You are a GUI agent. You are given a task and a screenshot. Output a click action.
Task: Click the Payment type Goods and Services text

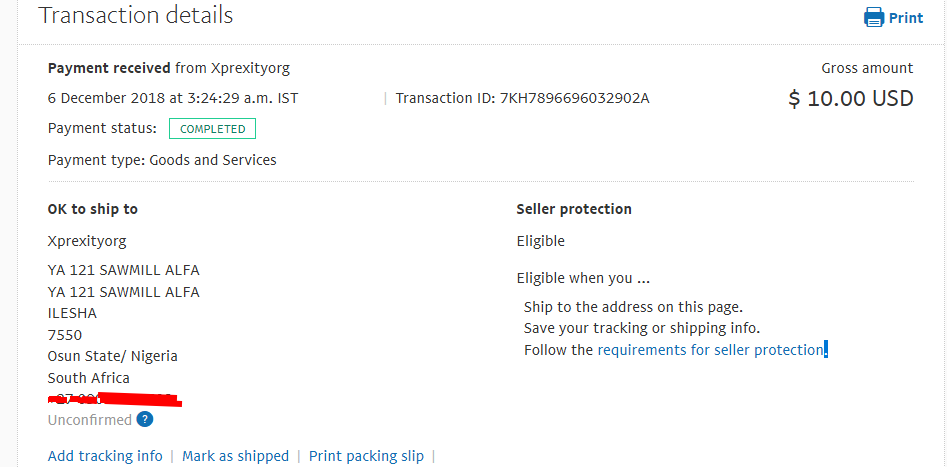(x=162, y=160)
